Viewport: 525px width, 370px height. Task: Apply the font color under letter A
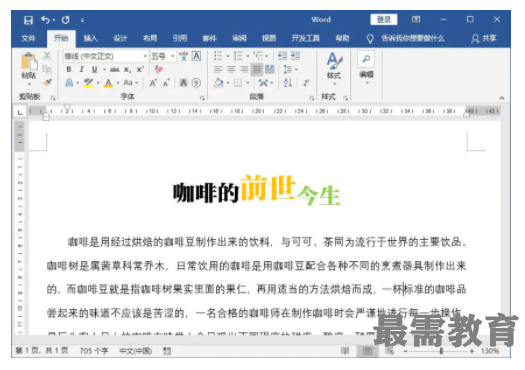[108, 83]
